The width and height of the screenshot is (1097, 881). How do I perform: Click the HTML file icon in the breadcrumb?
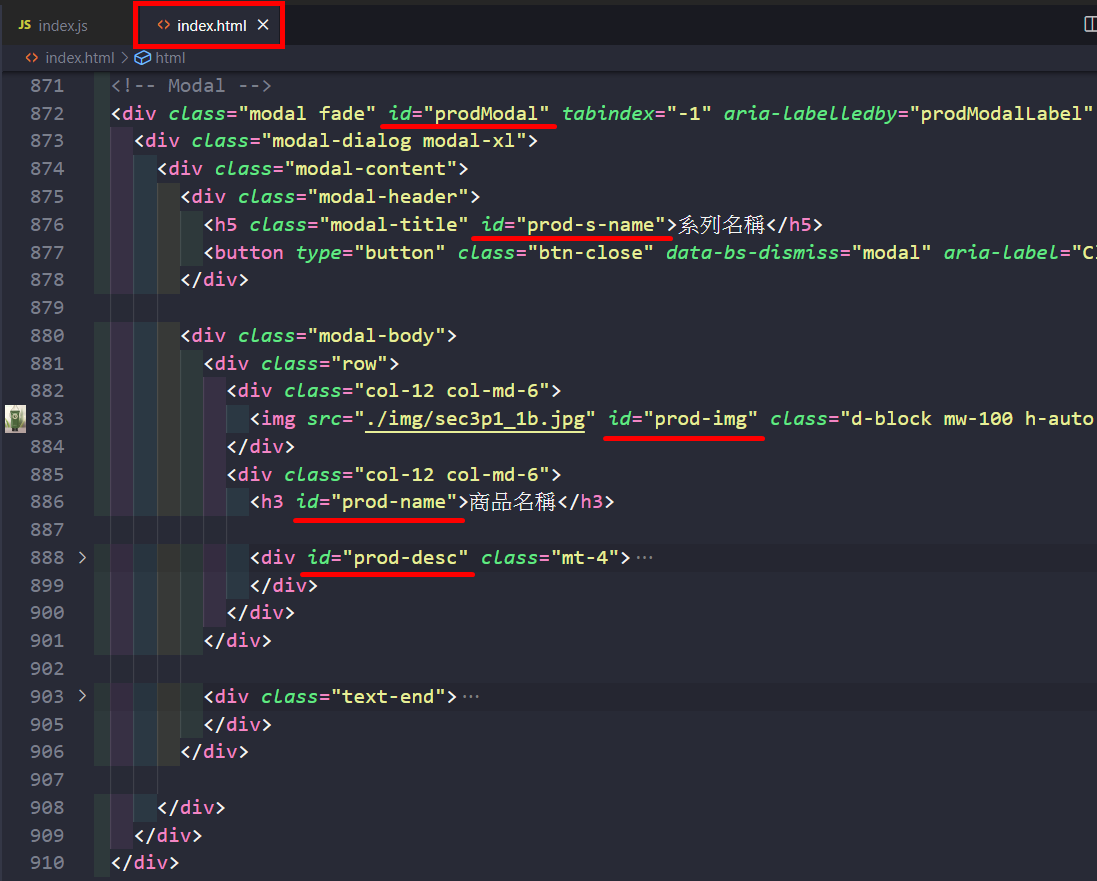(32, 58)
